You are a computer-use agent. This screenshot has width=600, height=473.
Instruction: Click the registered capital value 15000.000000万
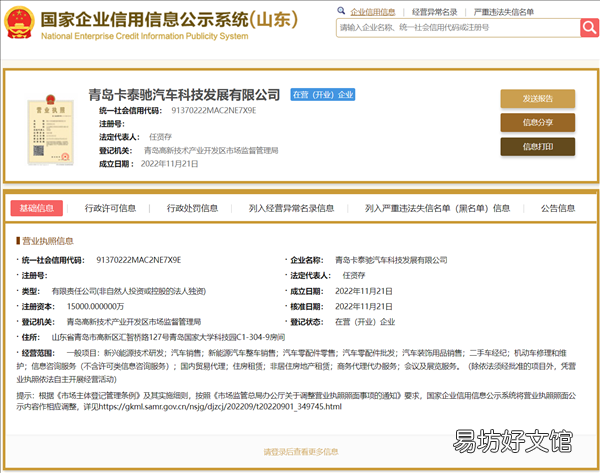pos(95,307)
